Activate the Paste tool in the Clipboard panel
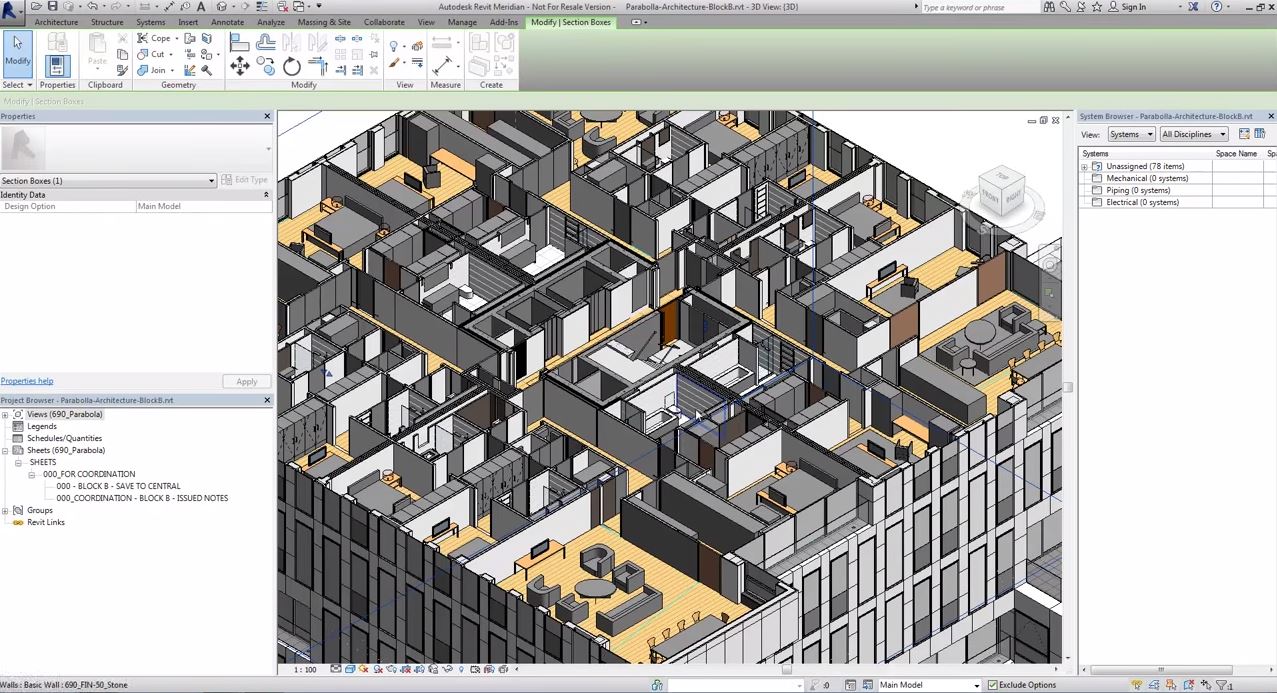Viewport: 1277px width, 693px height. pyautogui.click(x=97, y=48)
